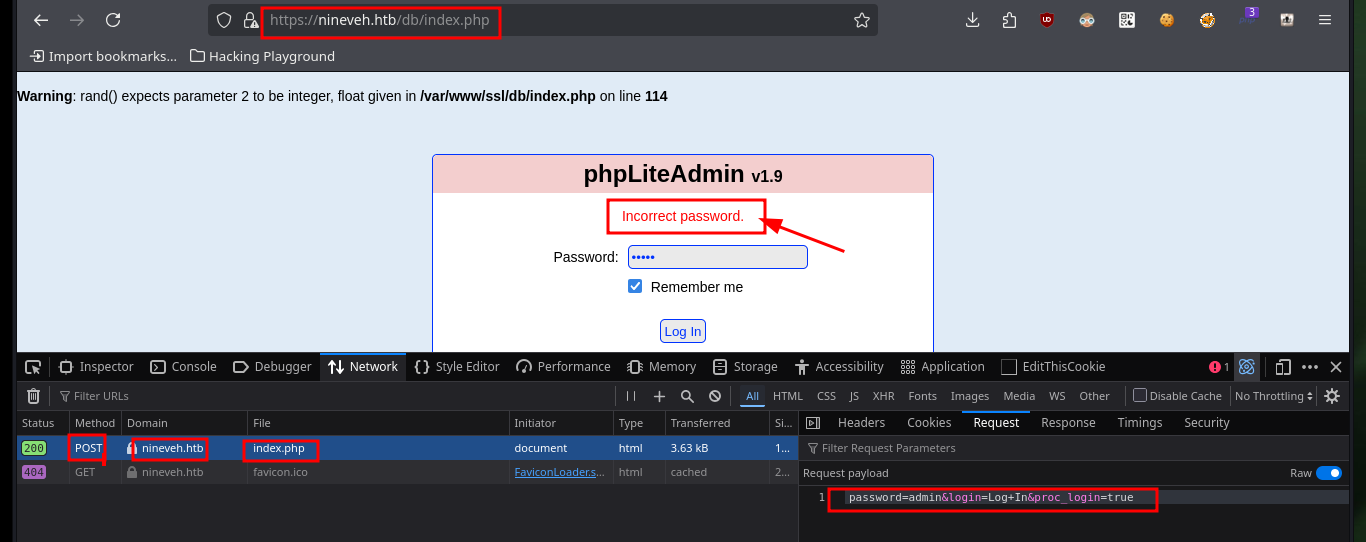Open the Storage tab

pos(744,367)
